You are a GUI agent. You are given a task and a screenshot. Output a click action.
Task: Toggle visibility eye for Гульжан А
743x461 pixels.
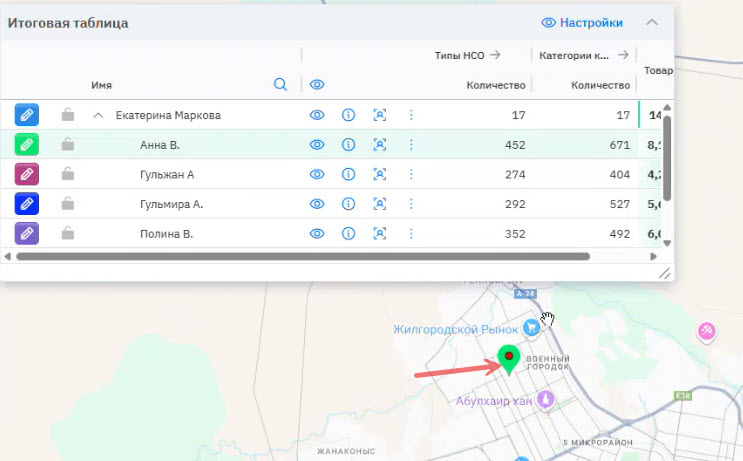pyautogui.click(x=317, y=175)
